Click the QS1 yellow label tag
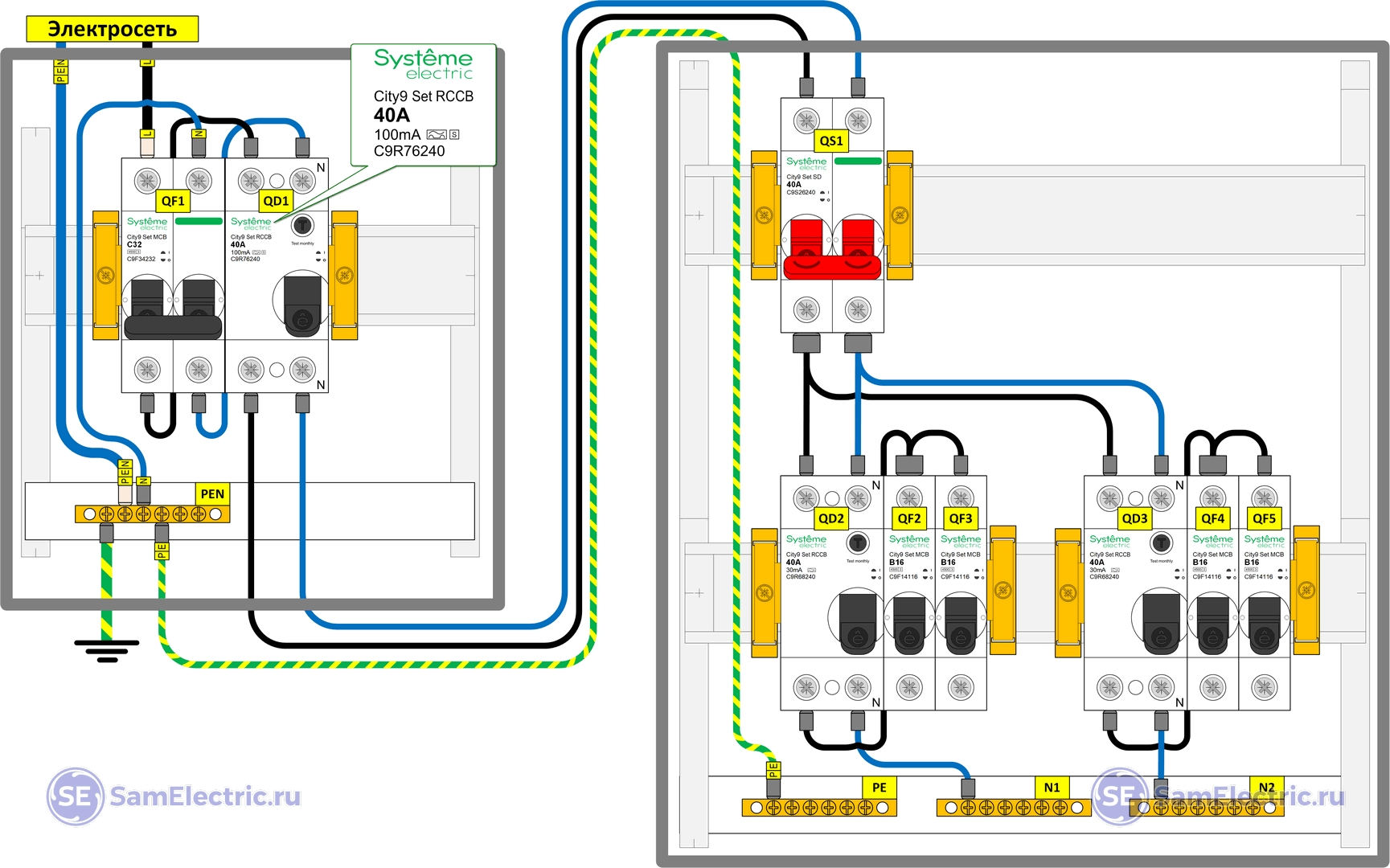The image size is (1390, 868). point(830,141)
